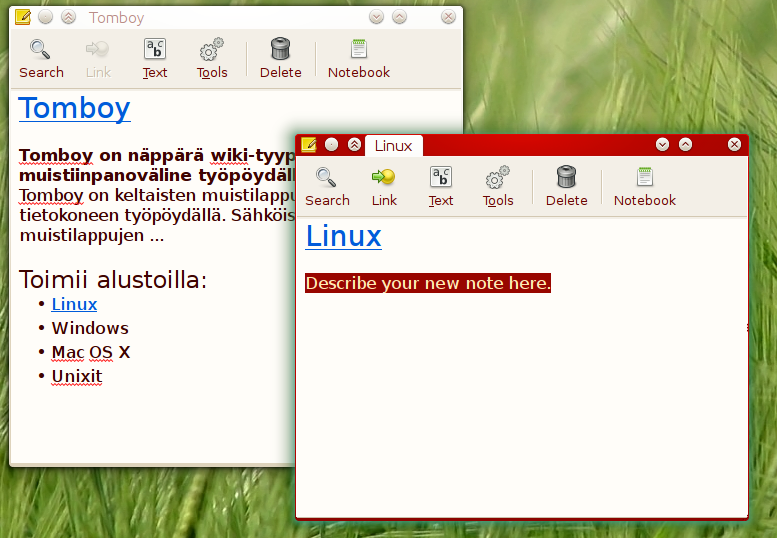
Task: Click the Tomboy window notepad menu icon
Action: click(x=23, y=17)
